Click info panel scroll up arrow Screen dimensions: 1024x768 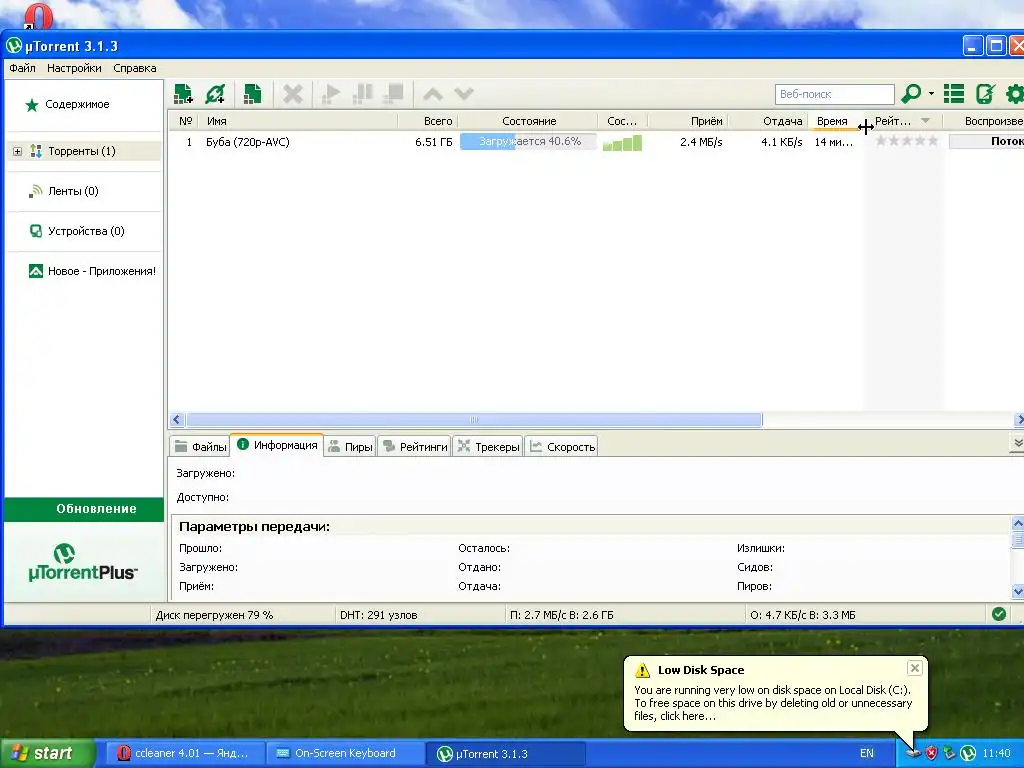point(1017,524)
